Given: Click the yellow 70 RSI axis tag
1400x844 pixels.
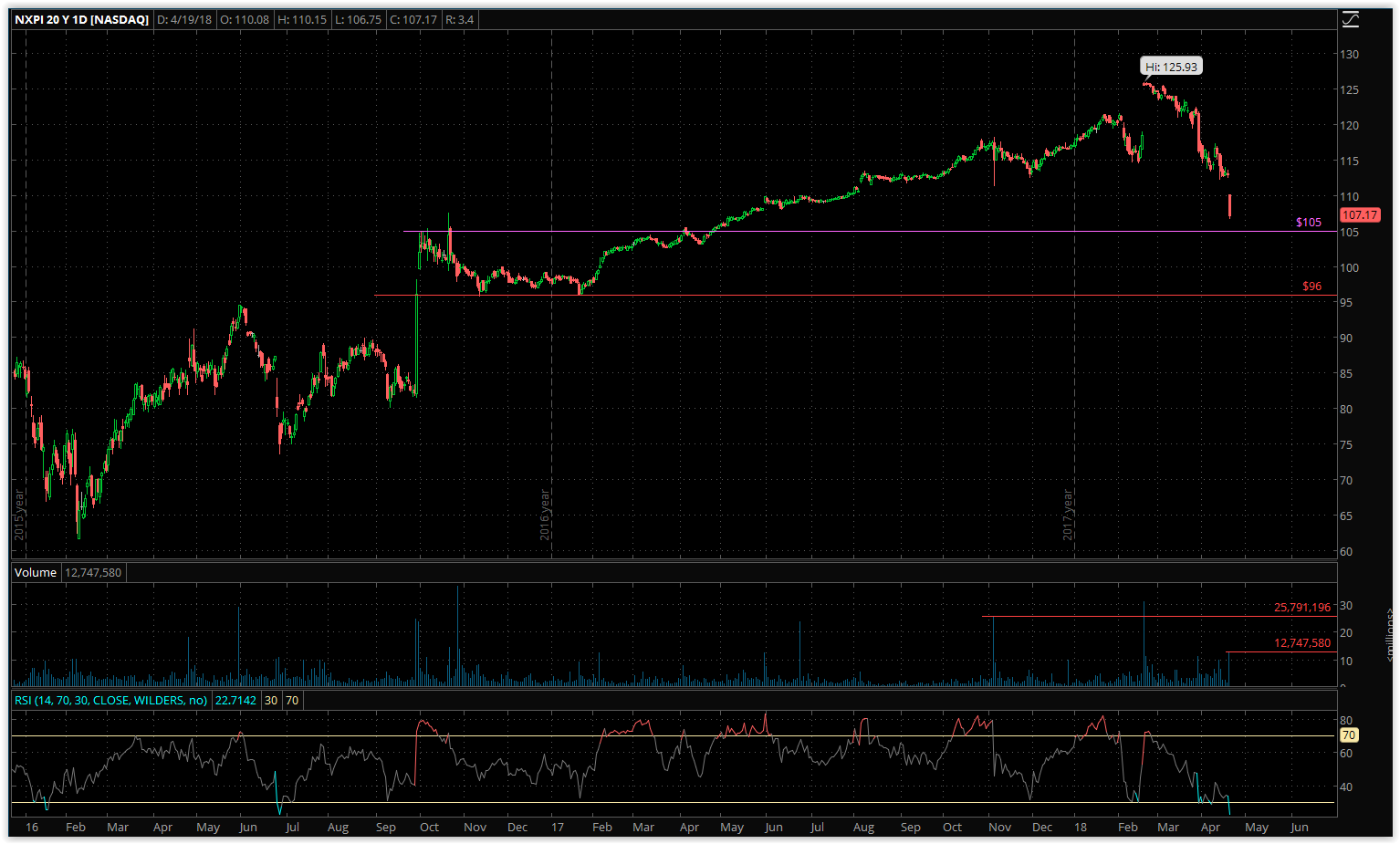Looking at the screenshot, I should (x=1348, y=735).
